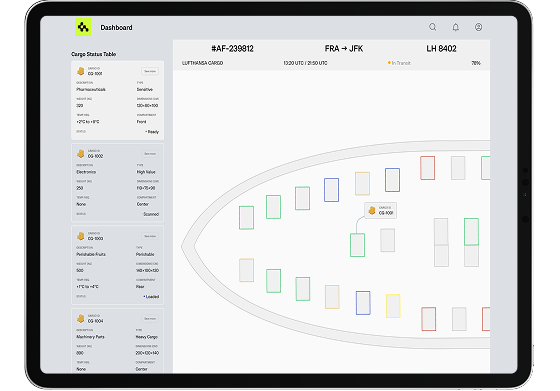Click the CG-1003 cargo box icon

click(x=81, y=236)
